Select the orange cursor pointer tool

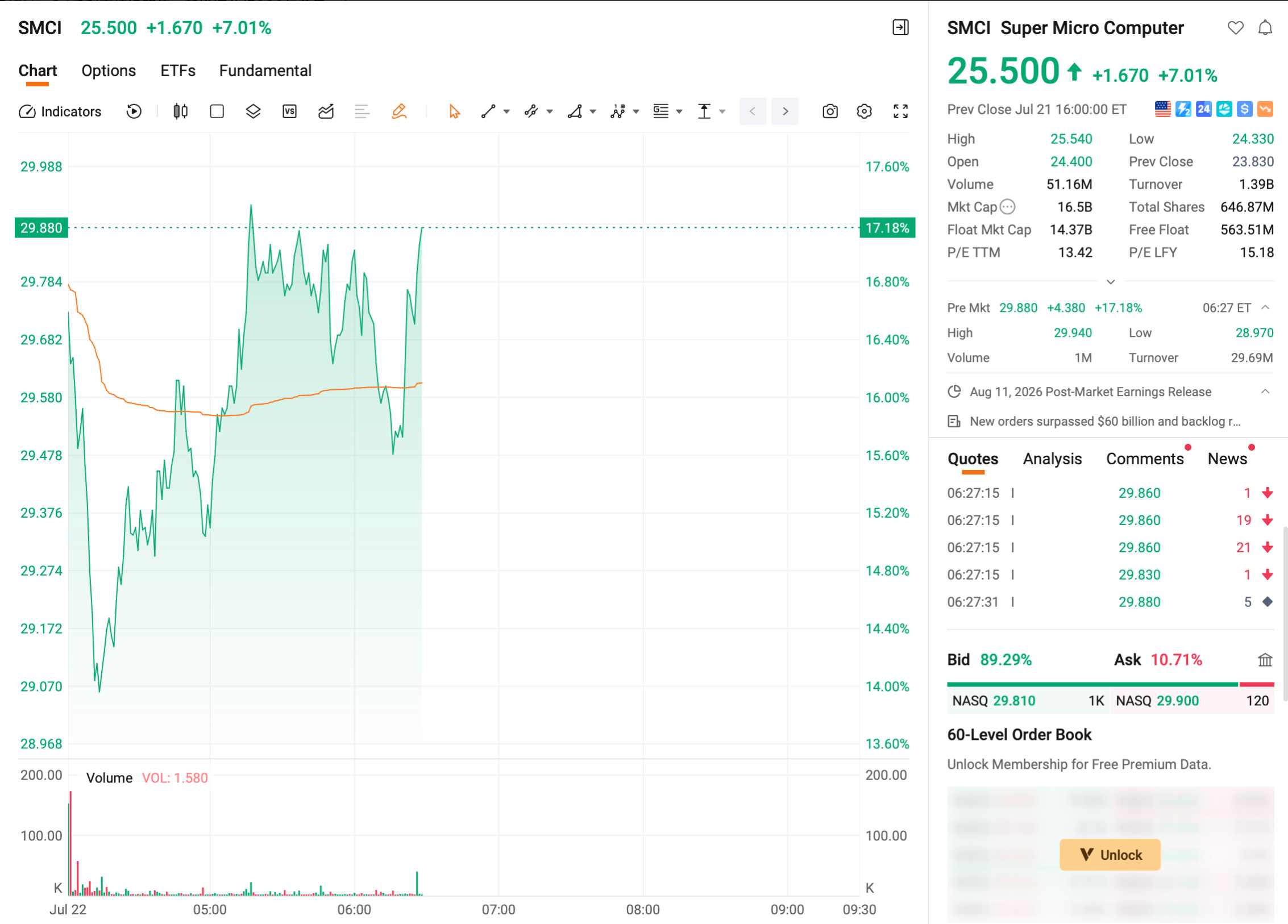click(x=454, y=111)
